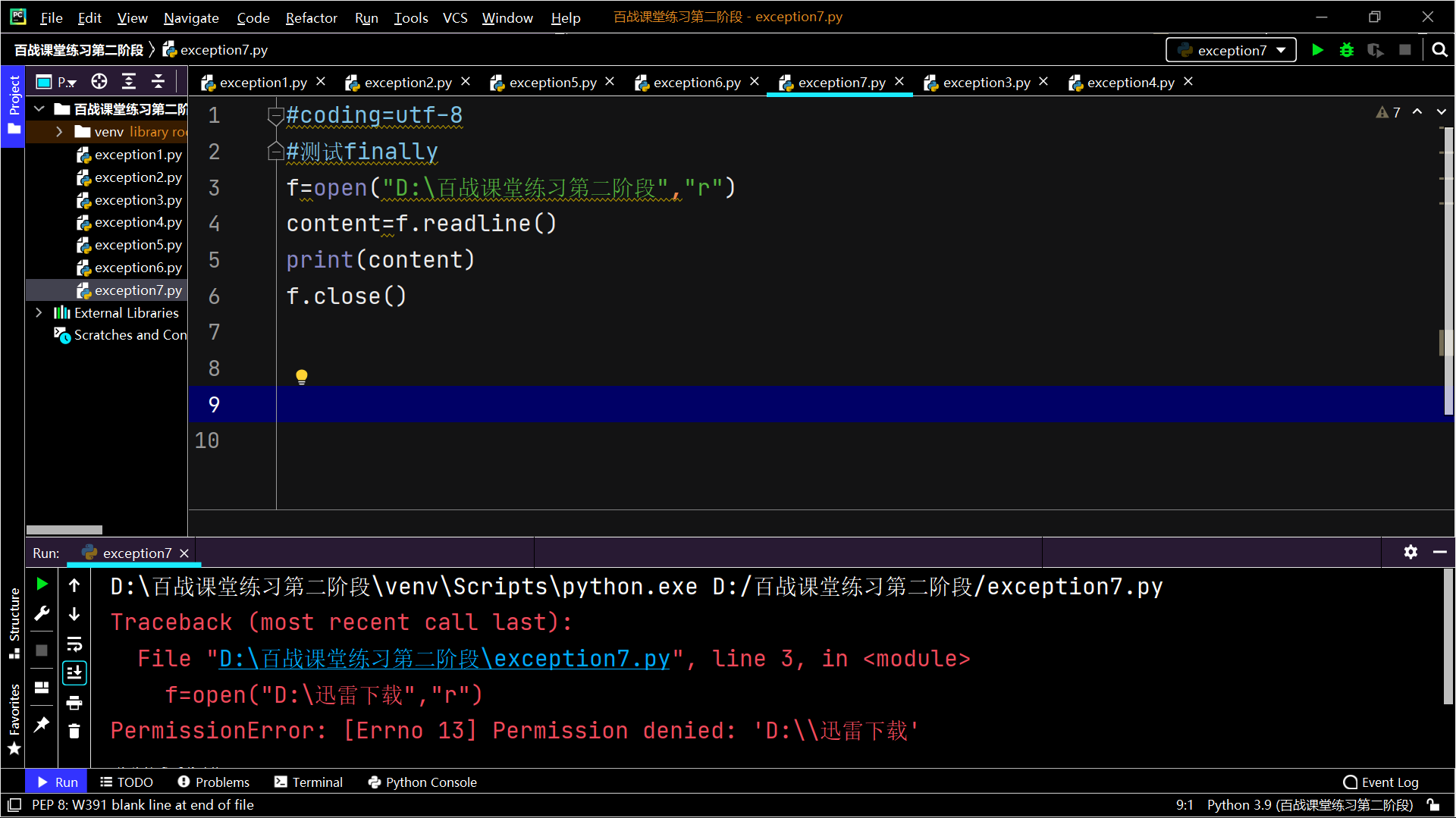1456x818 pixels.
Task: Open the TODO tool window
Action: [x=127, y=782]
